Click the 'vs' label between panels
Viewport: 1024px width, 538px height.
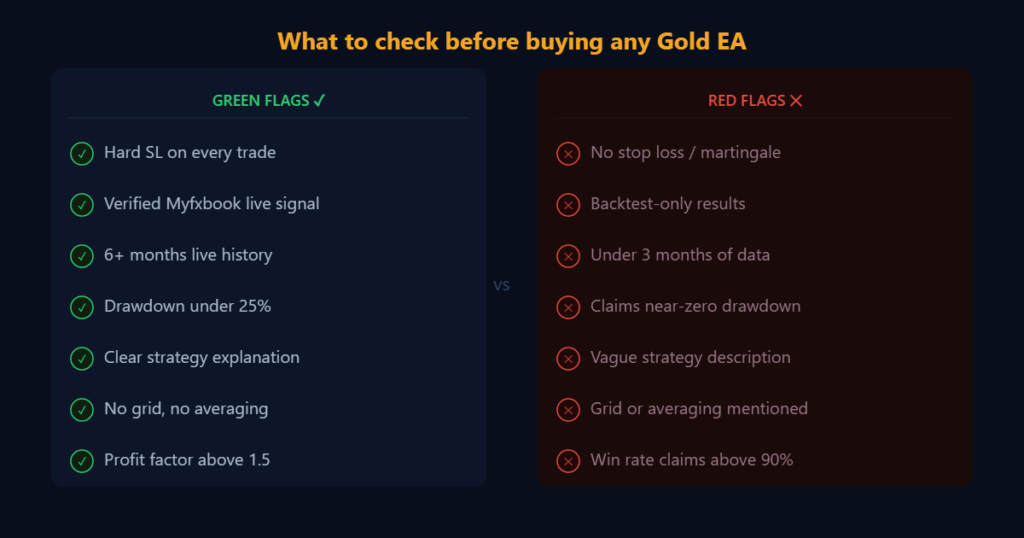pos(502,285)
